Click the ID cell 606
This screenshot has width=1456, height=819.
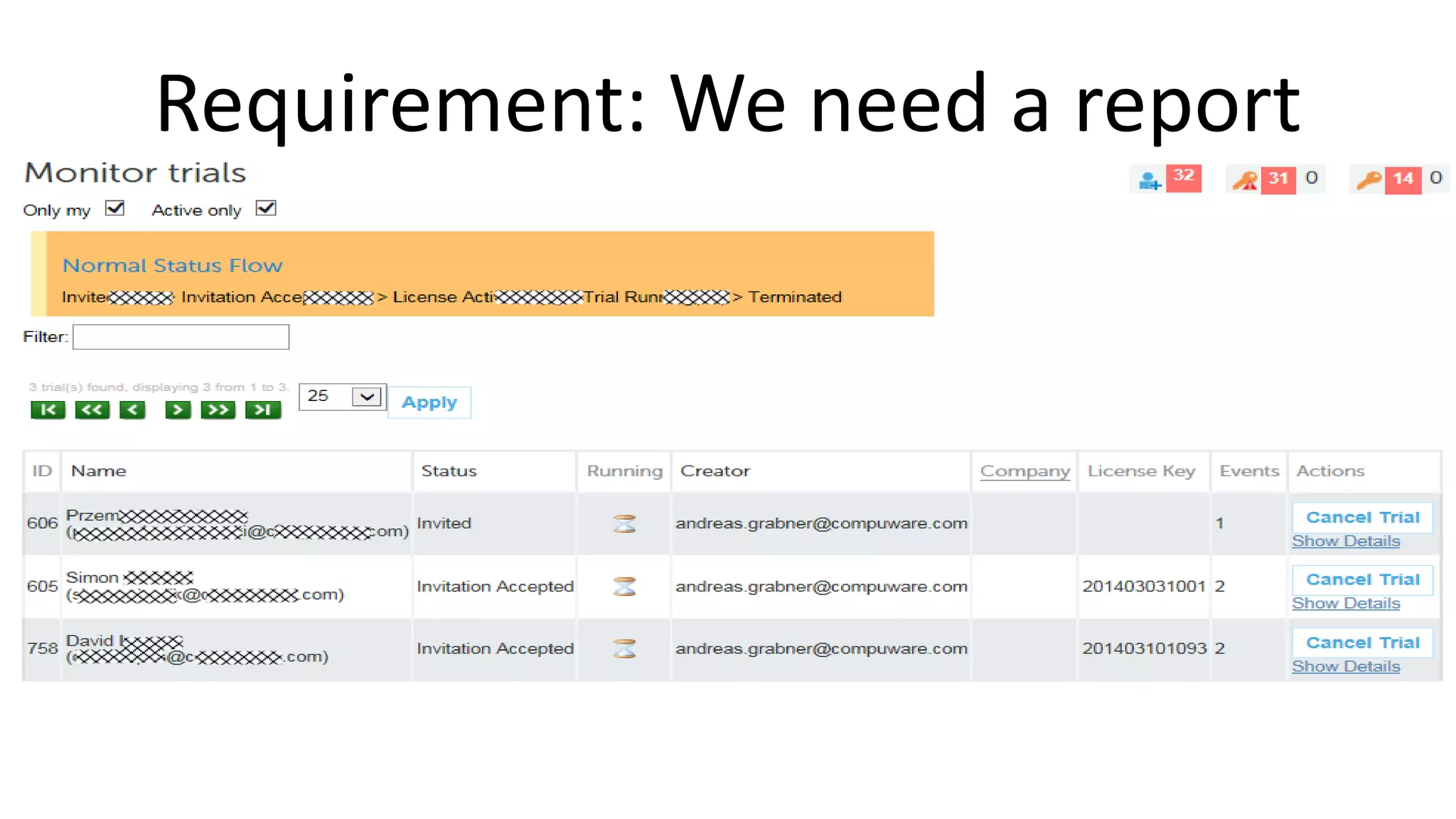pos(42,523)
